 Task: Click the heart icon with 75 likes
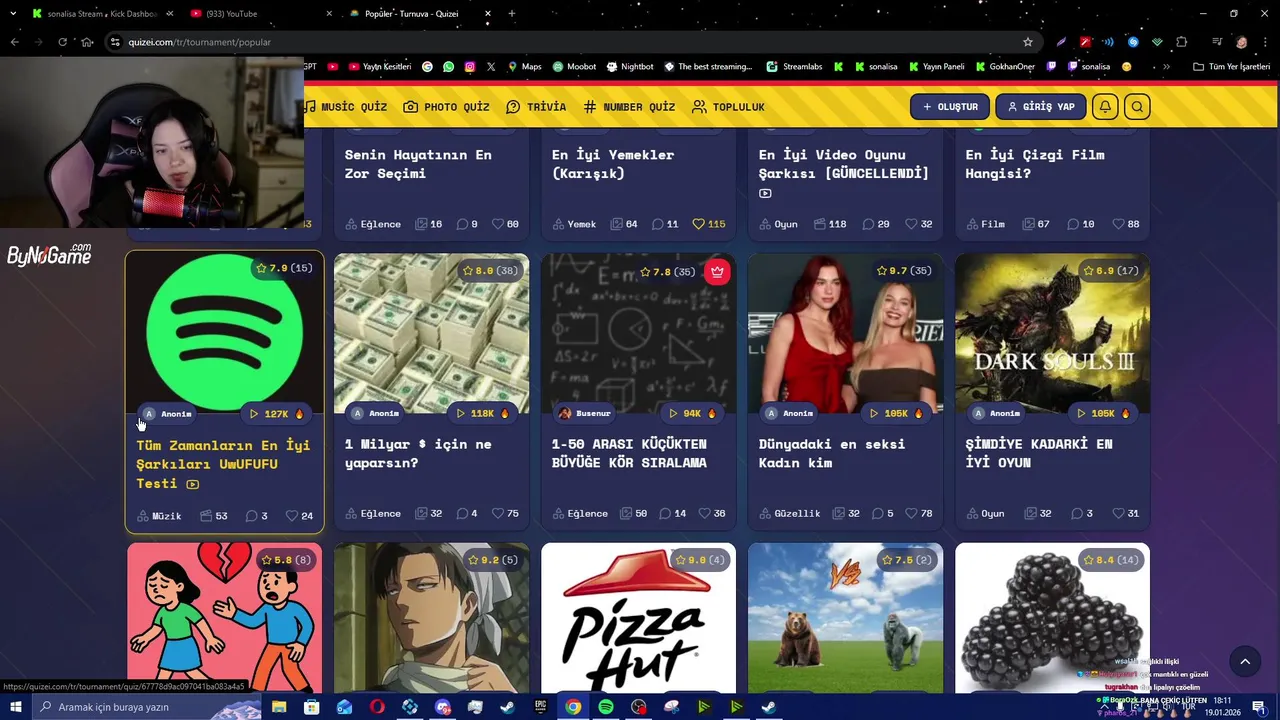pos(498,513)
